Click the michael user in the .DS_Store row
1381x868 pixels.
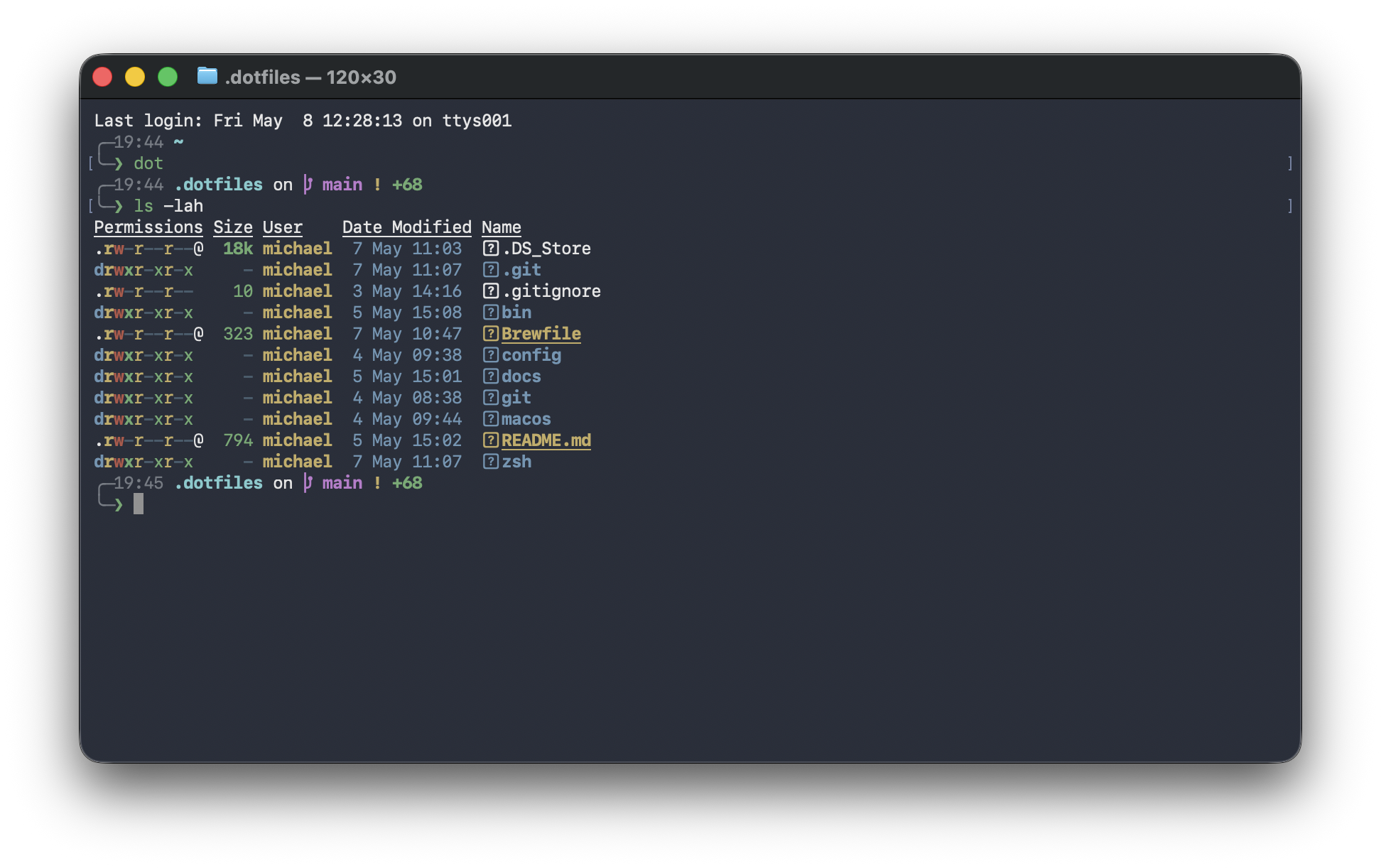(297, 249)
